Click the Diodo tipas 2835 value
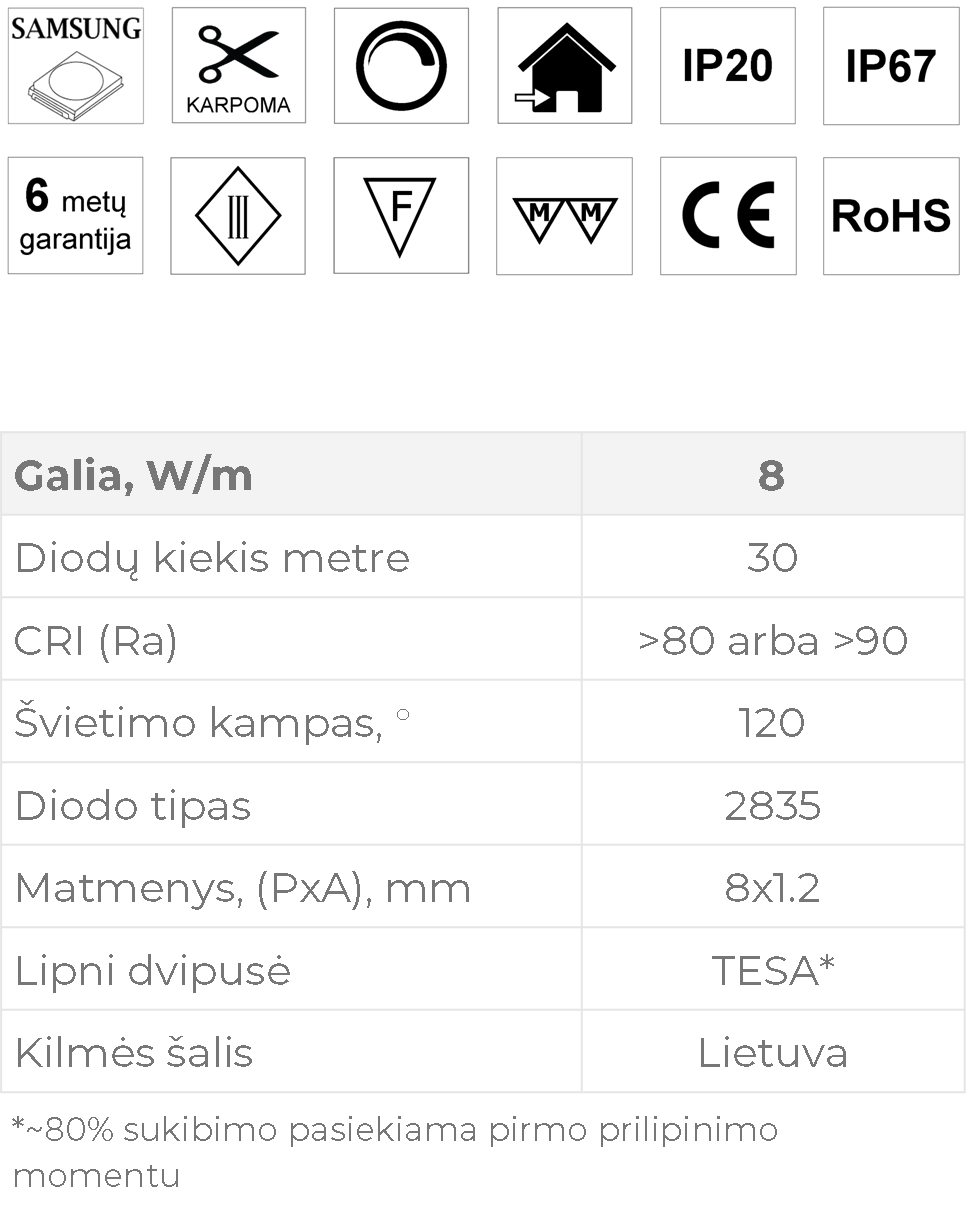The image size is (966, 1208). [773, 805]
